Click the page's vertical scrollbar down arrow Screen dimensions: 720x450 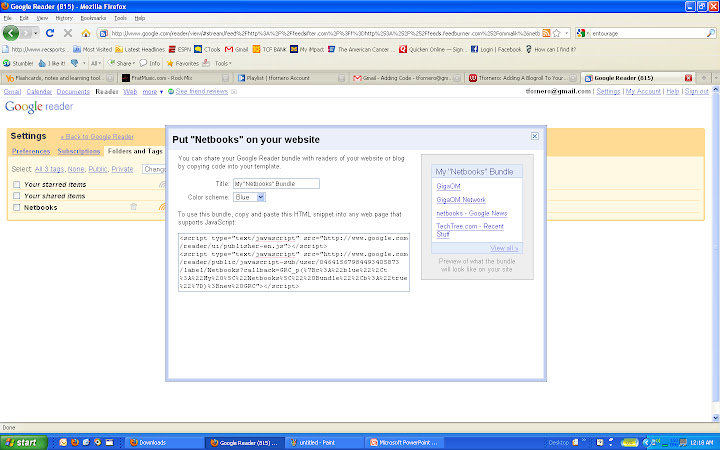tap(715, 417)
